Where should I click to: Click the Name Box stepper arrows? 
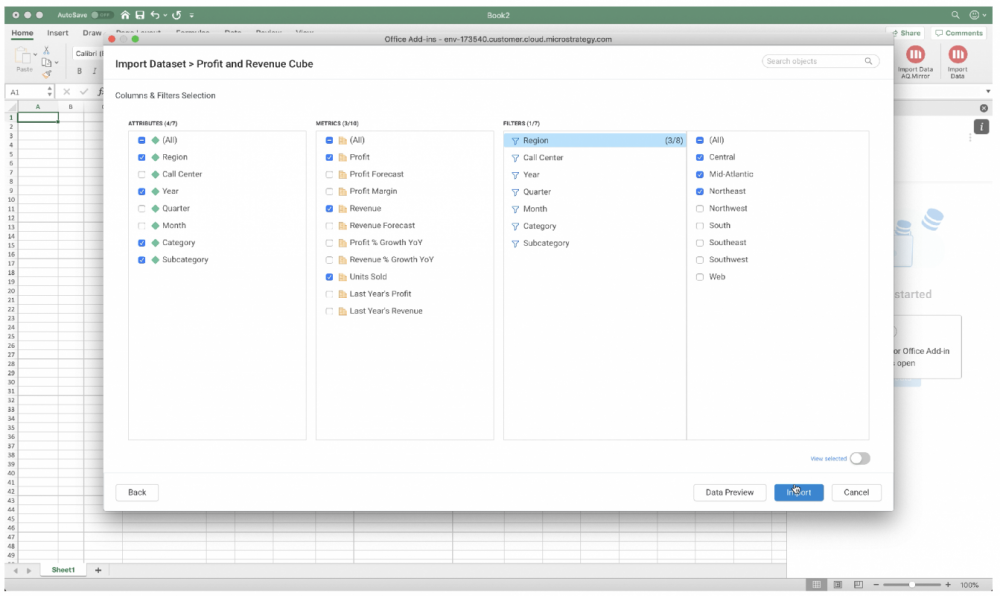pyautogui.click(x=50, y=92)
